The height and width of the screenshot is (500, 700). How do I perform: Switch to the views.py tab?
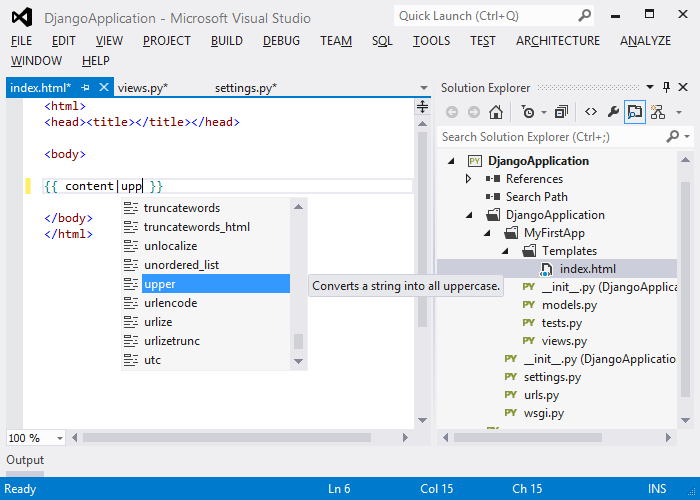tap(143, 88)
